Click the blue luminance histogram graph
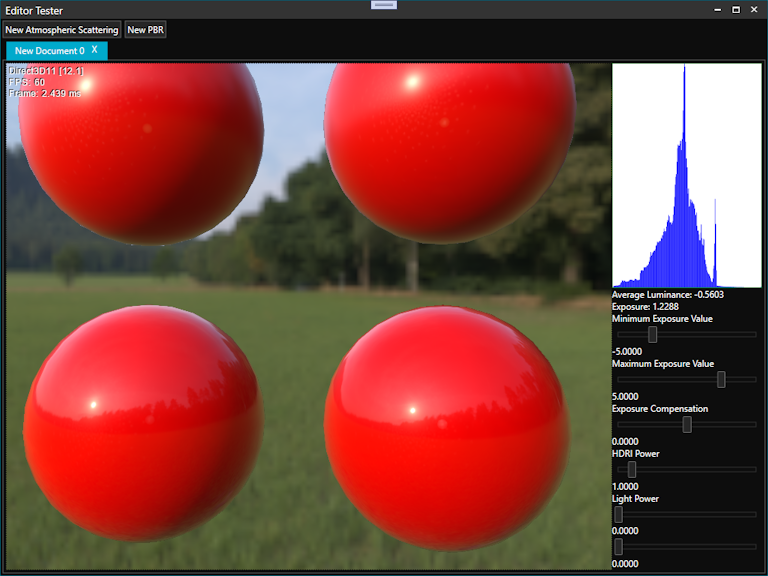768x576 pixels. (x=686, y=176)
